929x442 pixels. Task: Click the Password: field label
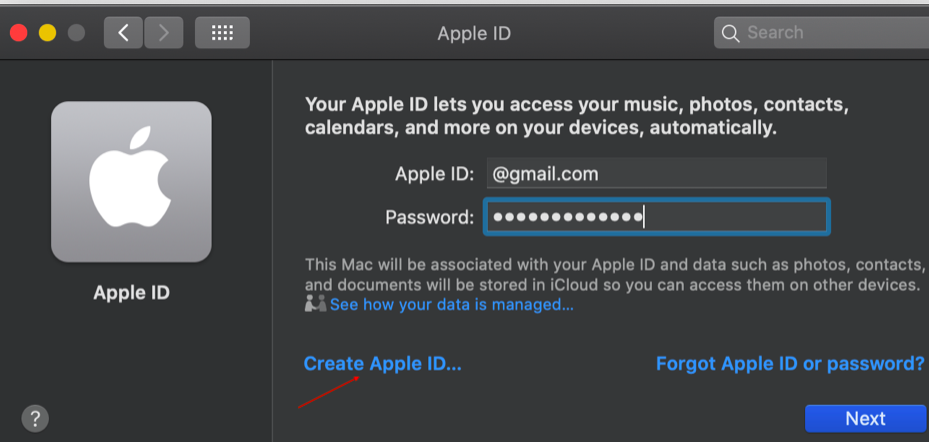point(429,216)
